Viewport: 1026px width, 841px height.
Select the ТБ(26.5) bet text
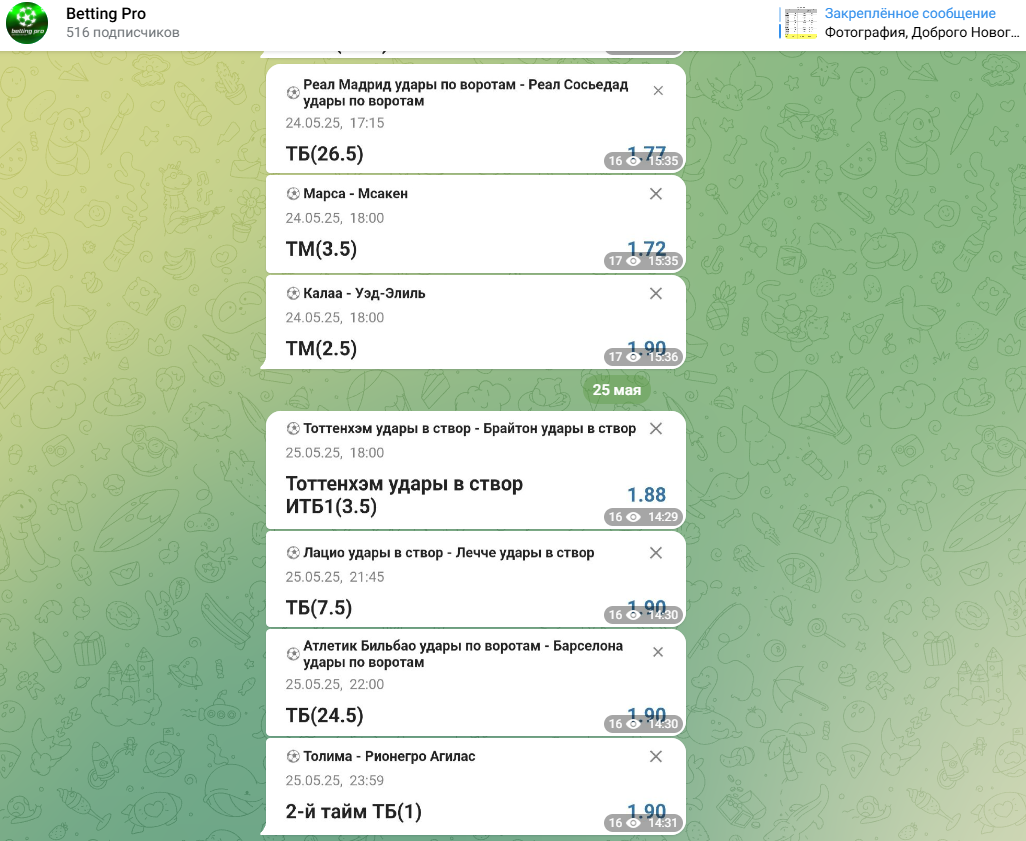pyautogui.click(x=325, y=154)
